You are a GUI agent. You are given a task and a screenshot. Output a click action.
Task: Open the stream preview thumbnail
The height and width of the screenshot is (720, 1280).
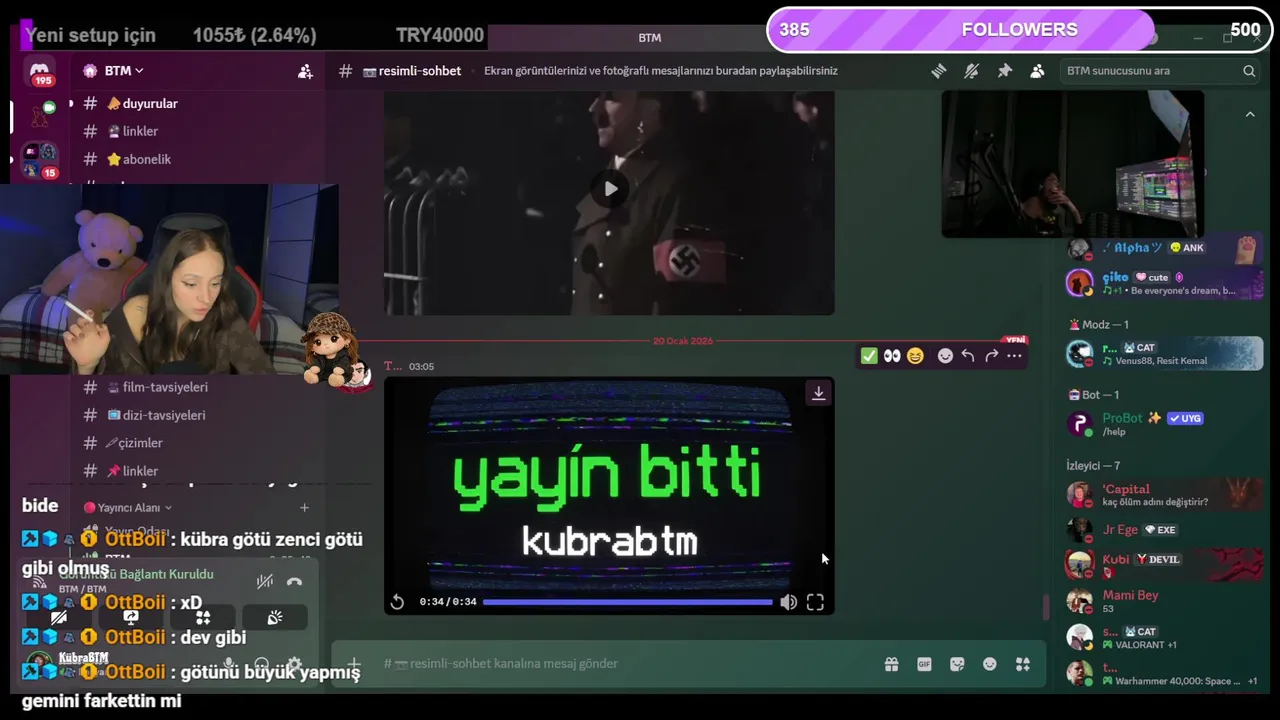[x=1072, y=164]
